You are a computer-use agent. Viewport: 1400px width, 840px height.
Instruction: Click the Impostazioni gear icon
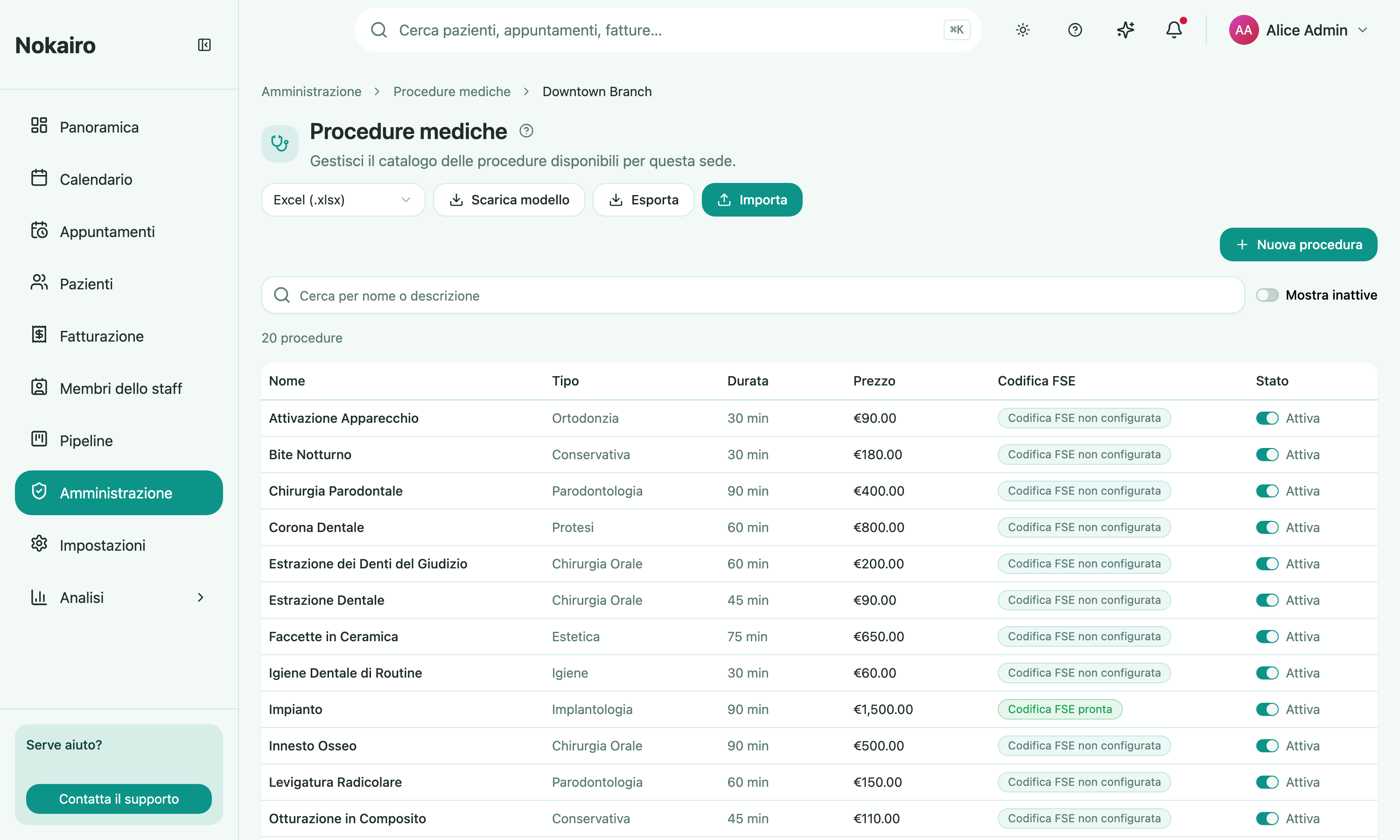point(39,543)
